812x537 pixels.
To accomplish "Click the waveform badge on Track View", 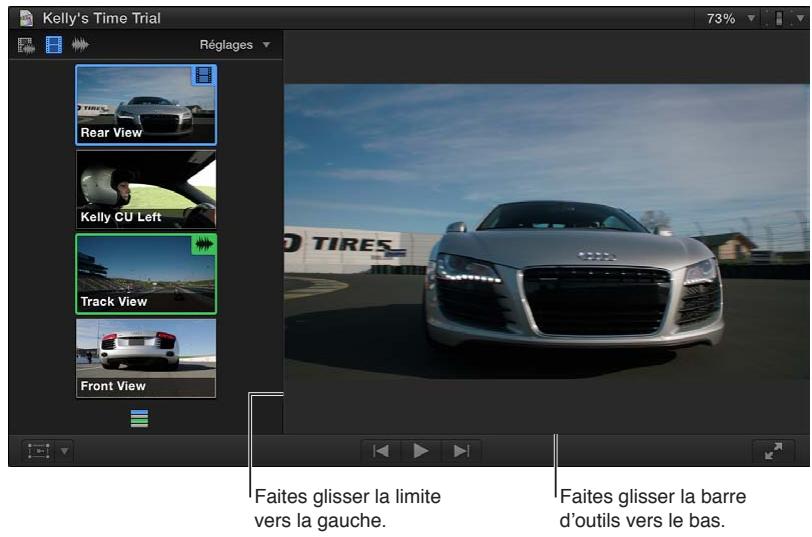I will point(204,244).
